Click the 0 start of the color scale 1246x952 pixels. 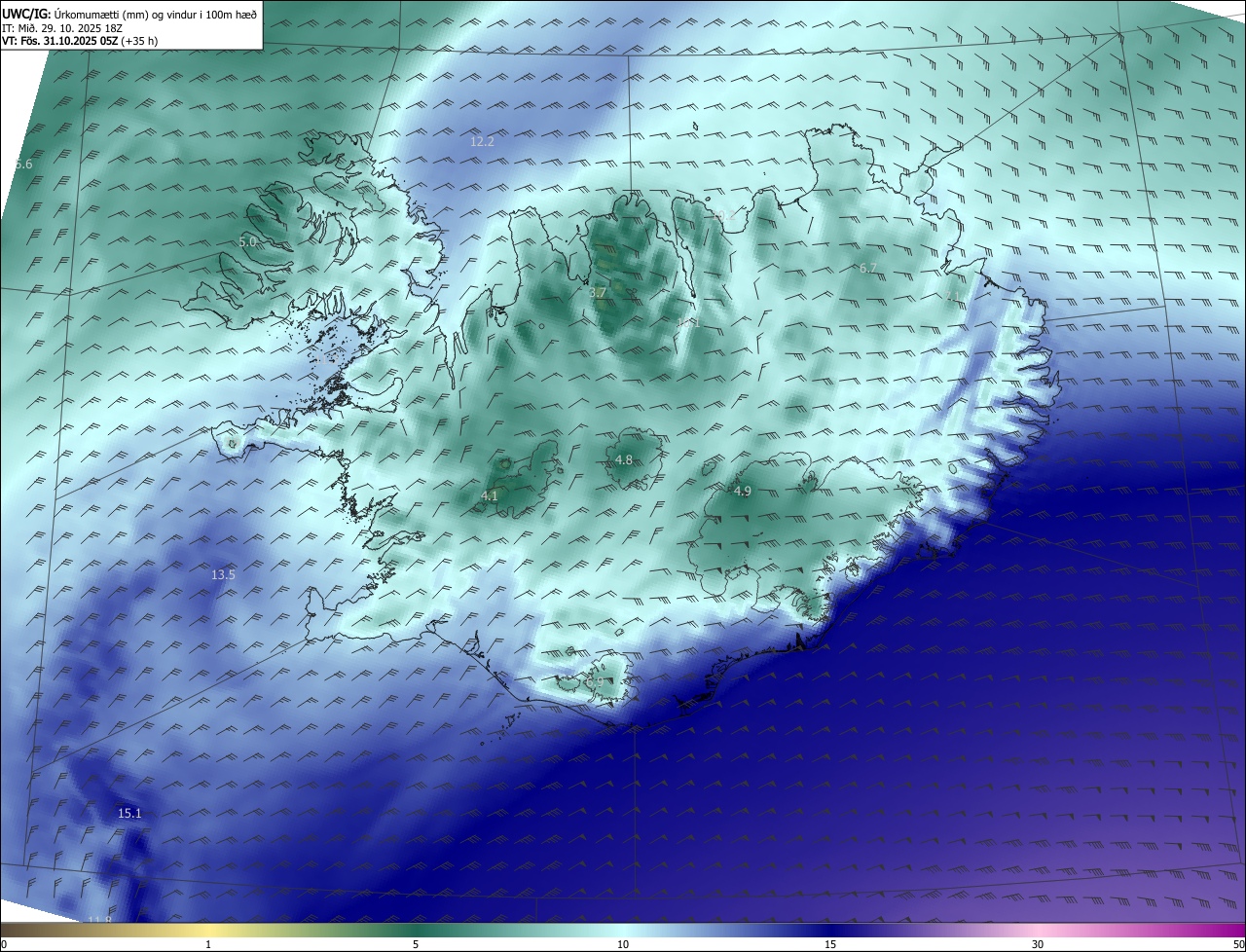[x=4, y=944]
